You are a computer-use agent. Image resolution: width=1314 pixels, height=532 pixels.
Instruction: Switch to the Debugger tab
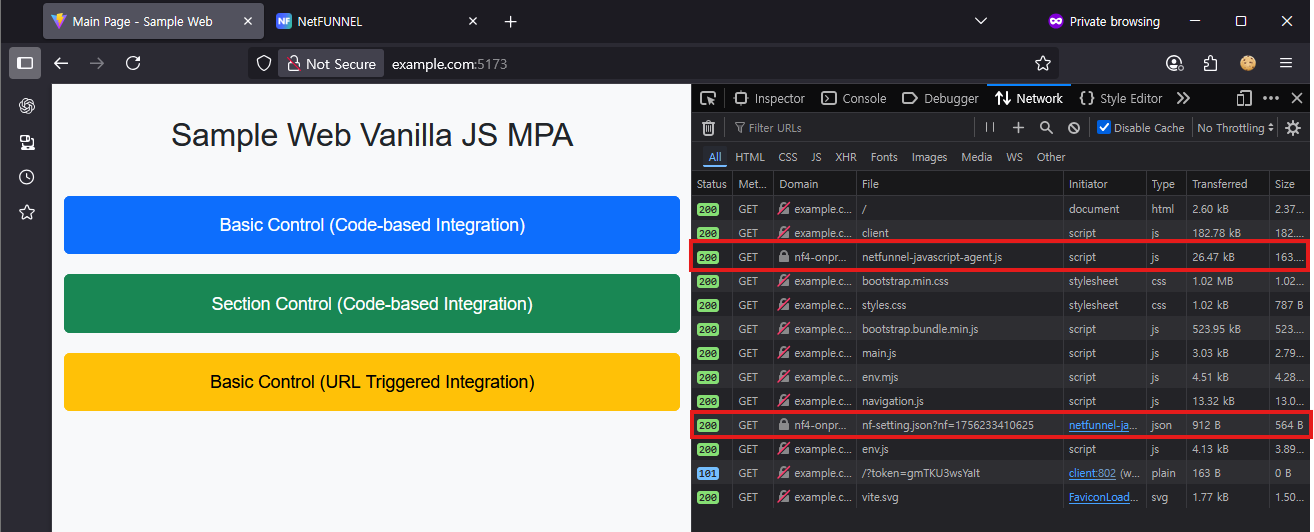940,98
